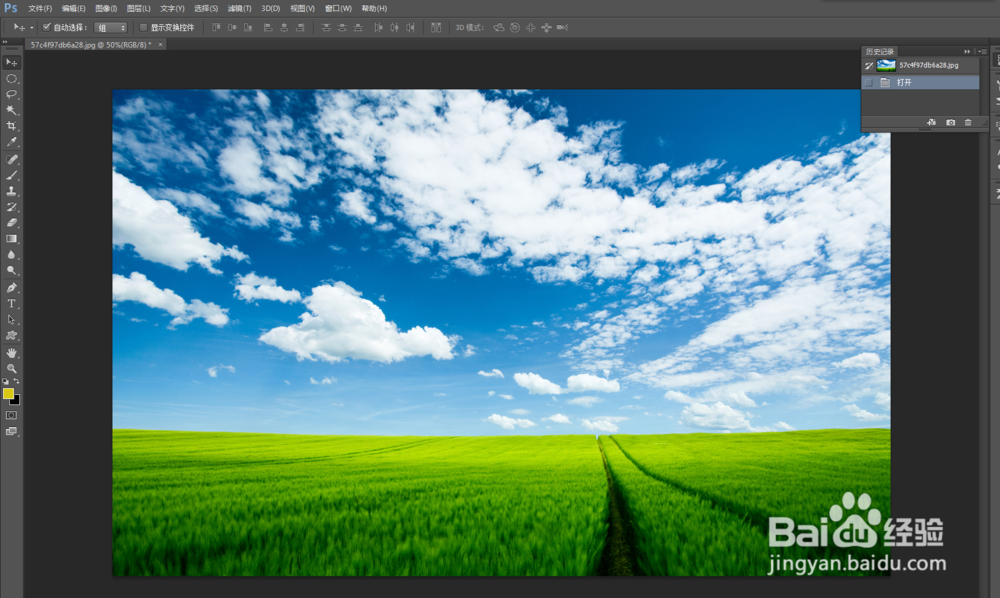Click the foreground color swatch
Viewport: 1000px width, 598px height.
(x=8, y=396)
